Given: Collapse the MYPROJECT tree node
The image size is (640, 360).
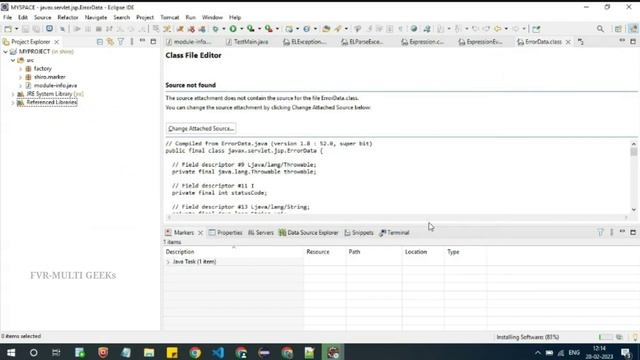Looking at the screenshot, I should pyautogui.click(x=6, y=52).
